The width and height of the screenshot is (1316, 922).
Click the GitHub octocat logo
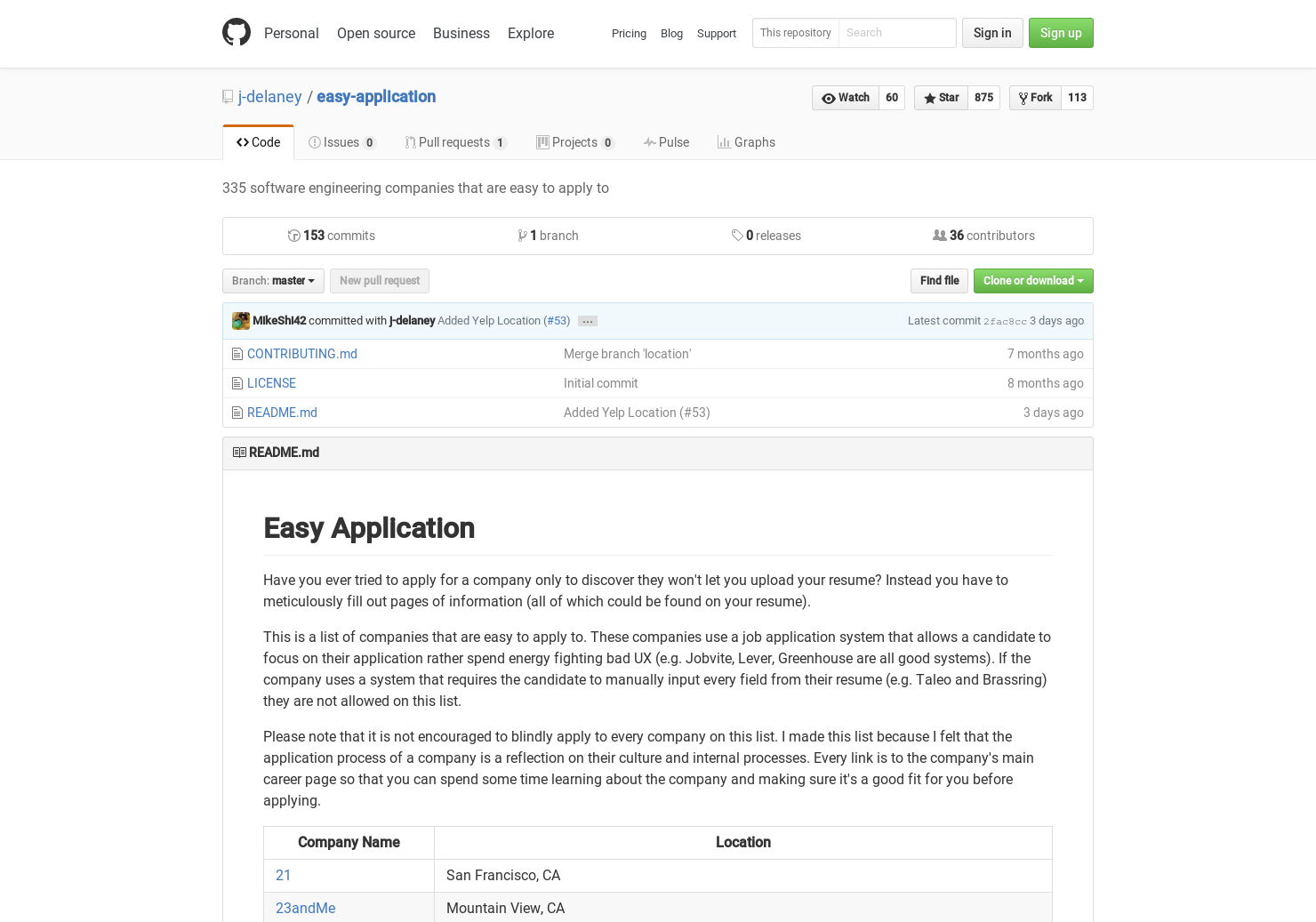pos(237,32)
